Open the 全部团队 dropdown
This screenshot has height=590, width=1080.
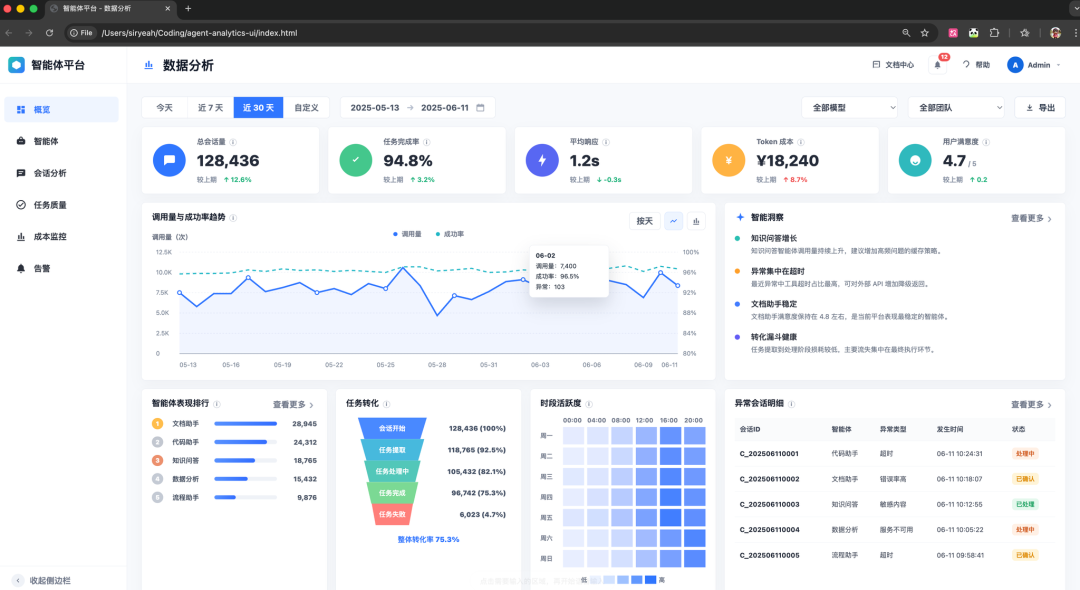pos(956,107)
